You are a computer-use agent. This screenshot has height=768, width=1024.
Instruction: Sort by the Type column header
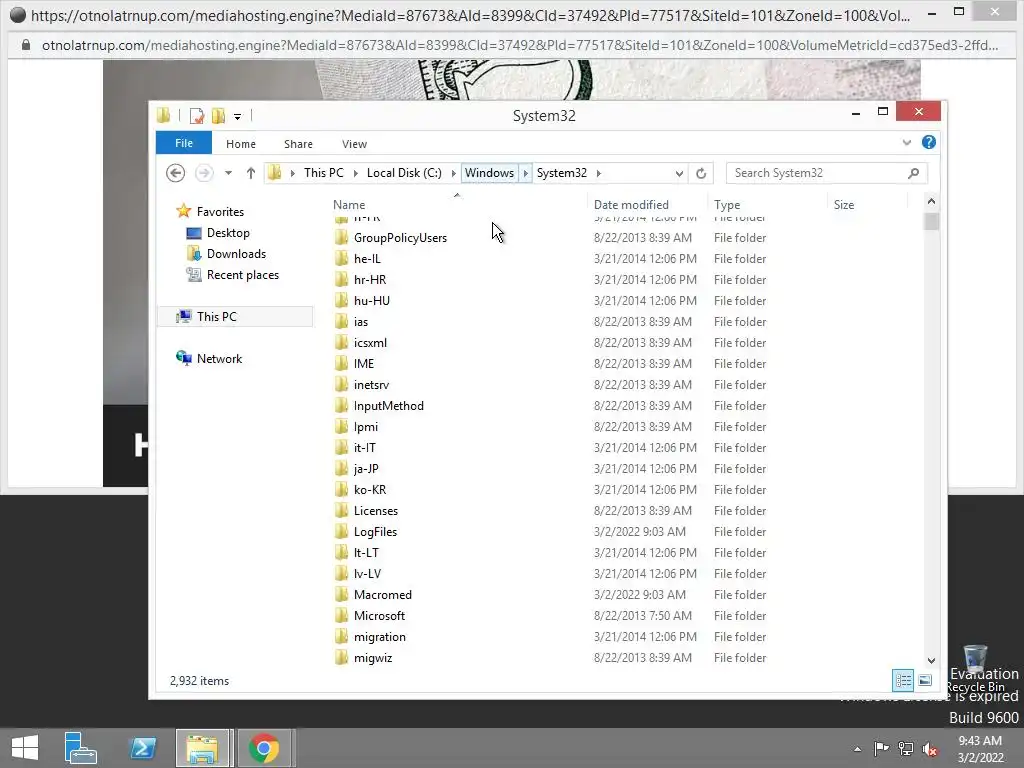(x=767, y=204)
